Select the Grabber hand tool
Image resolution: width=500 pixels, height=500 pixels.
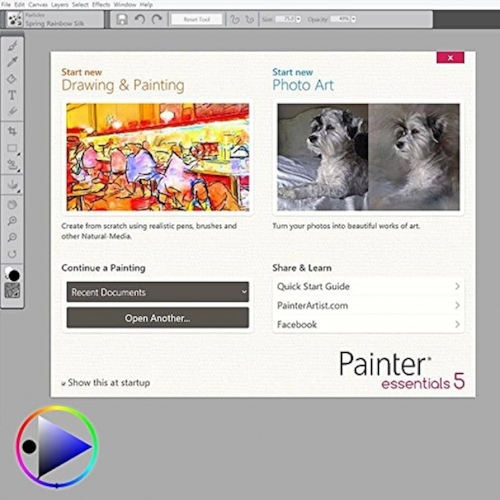[12, 205]
